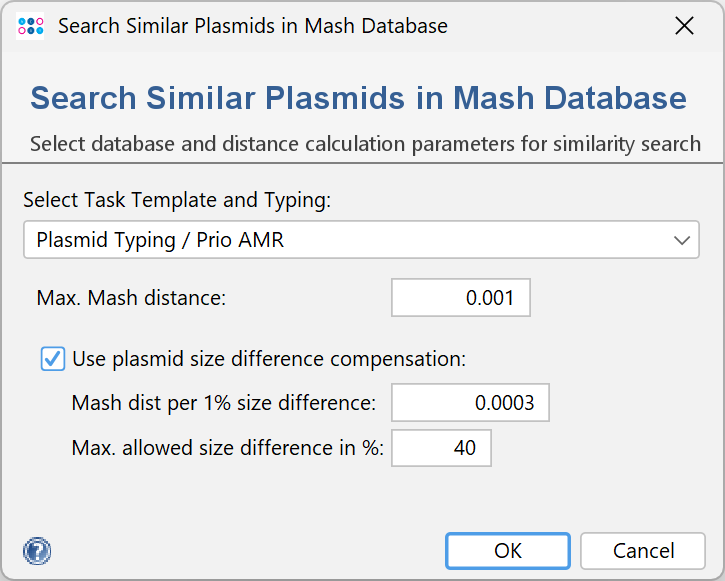Click the Max. allowed size difference field
The width and height of the screenshot is (725, 581).
pyautogui.click(x=441, y=448)
